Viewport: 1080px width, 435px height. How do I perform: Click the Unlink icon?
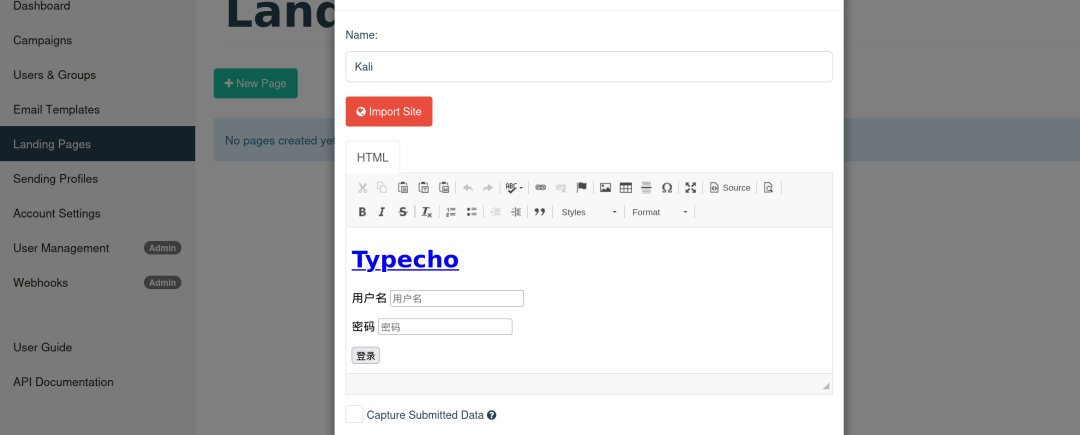[x=561, y=188]
